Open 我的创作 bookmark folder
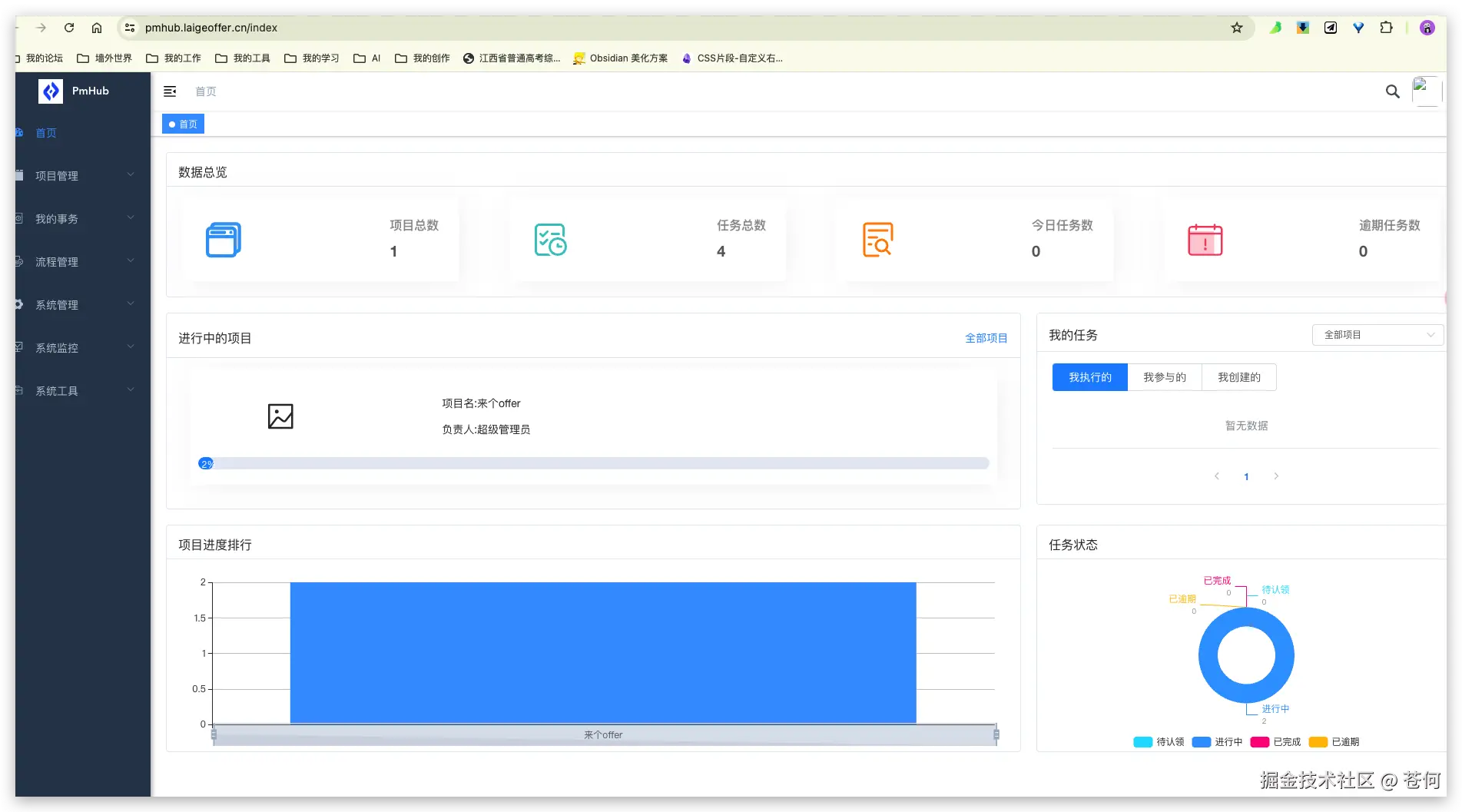The image size is (1462, 812). tap(423, 58)
